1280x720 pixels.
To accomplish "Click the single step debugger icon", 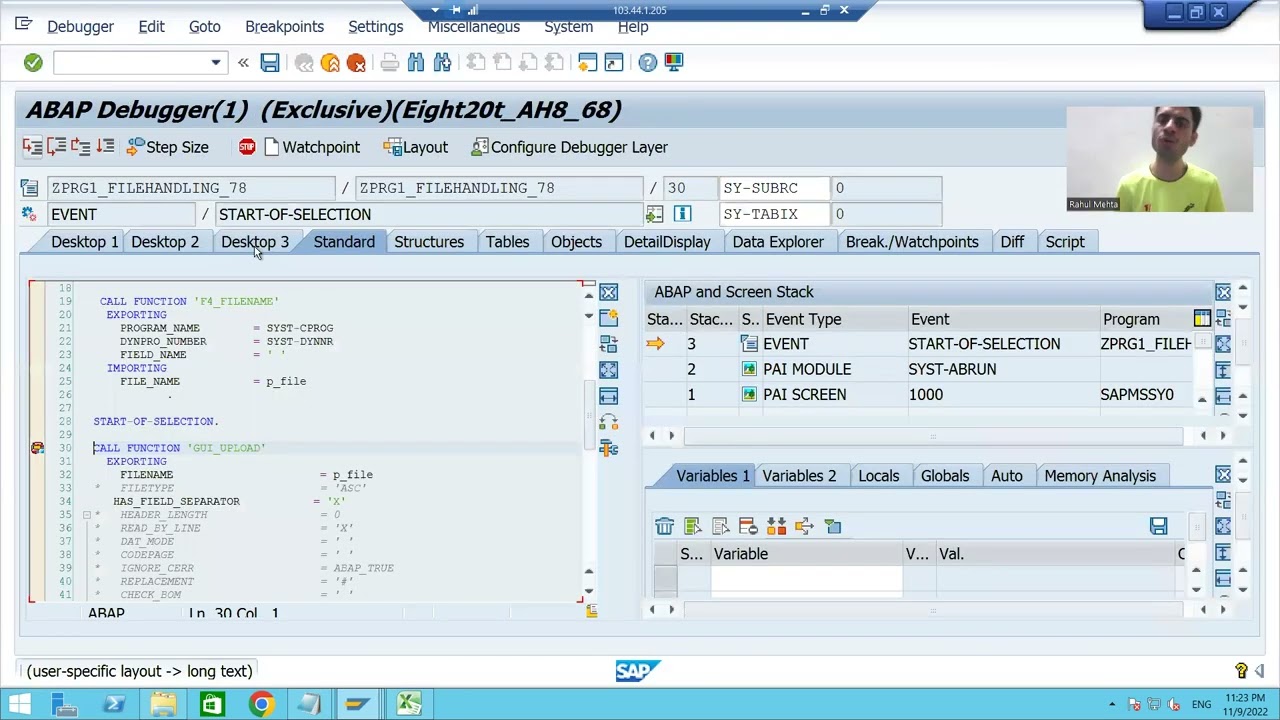I will [x=32, y=147].
